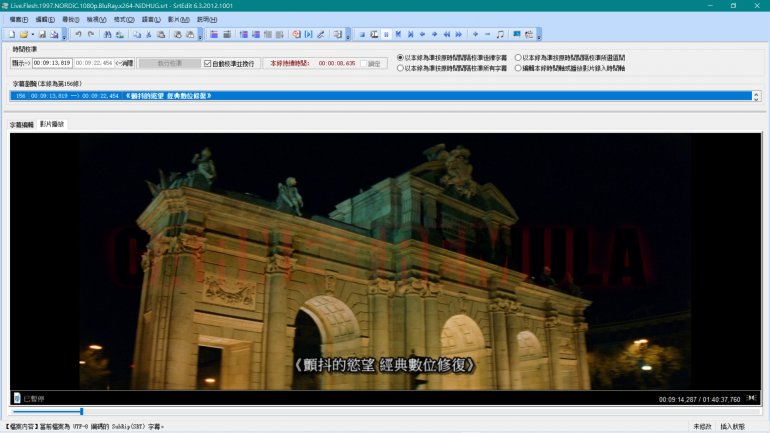The image size is (770, 433).
Task: Expand the overflow arrow at the playback toolbar's end
Action: point(539,35)
